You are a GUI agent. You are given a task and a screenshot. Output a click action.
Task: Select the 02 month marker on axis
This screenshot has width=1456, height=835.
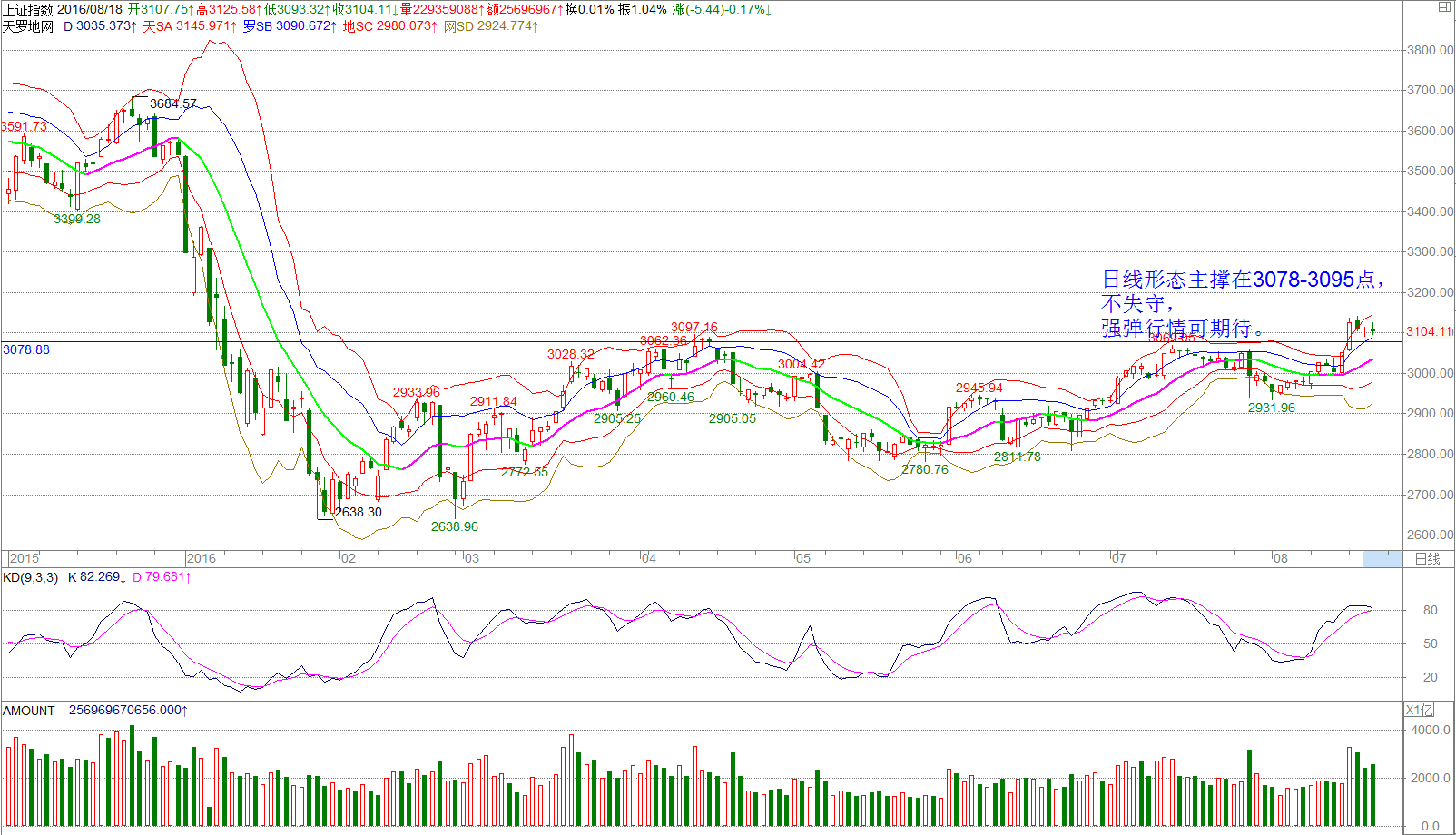click(349, 558)
